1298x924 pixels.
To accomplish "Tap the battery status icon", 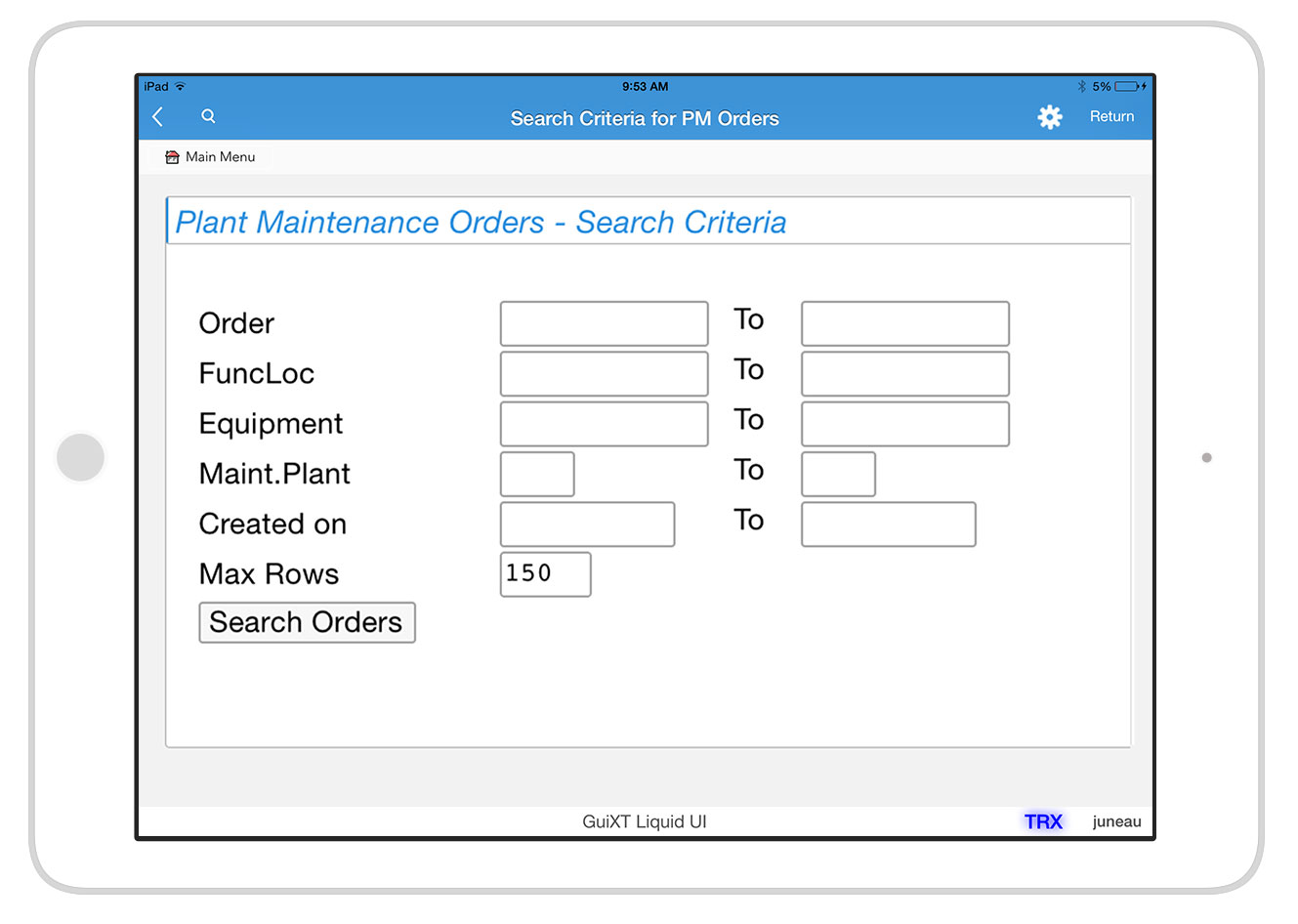I will (1128, 87).
